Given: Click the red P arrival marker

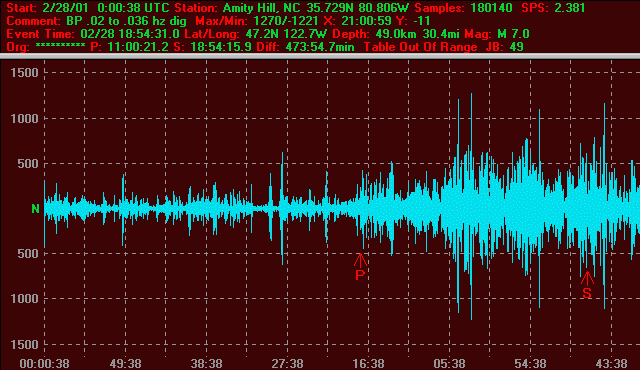Looking at the screenshot, I should (x=360, y=267).
